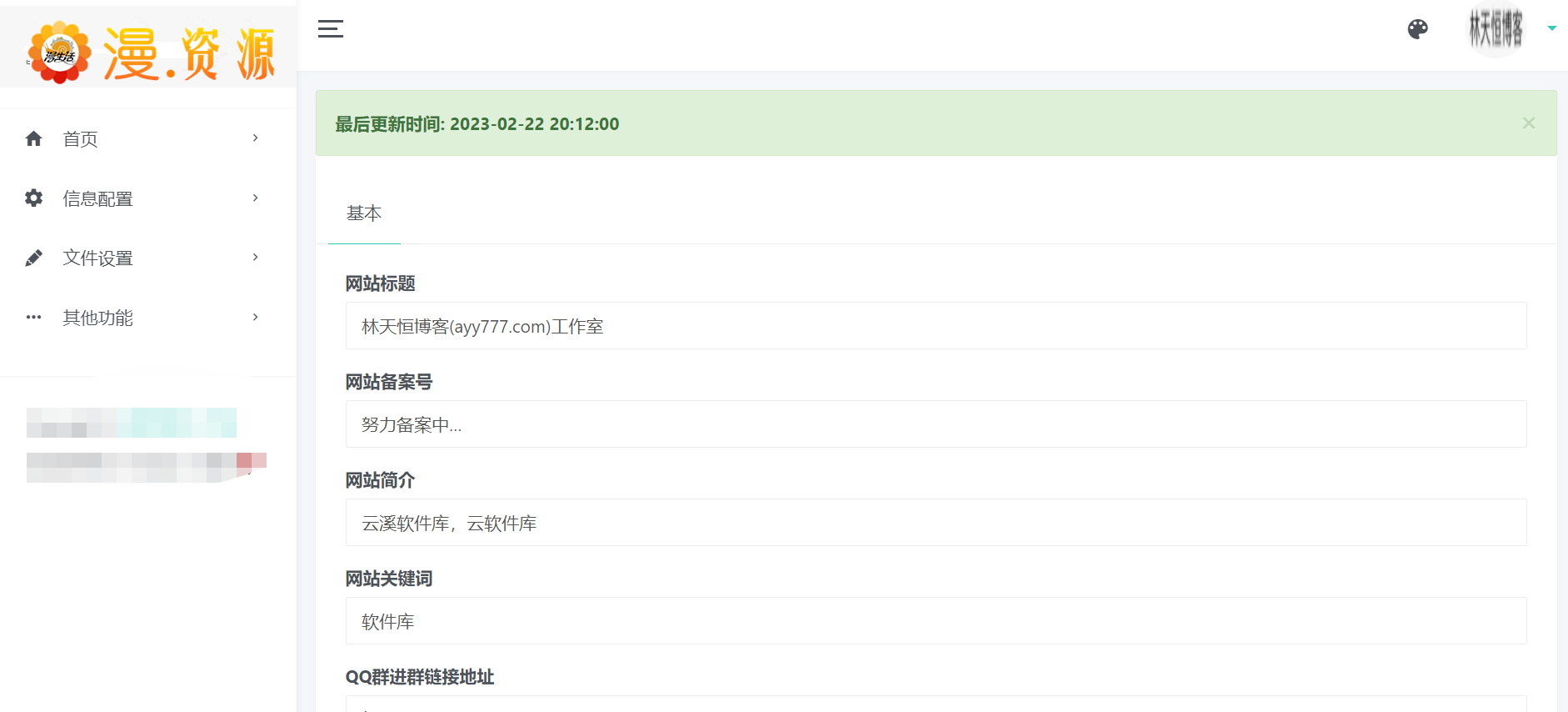Click the 网站关键词 input field
Screen dimensions: 1568x712
pyautogui.click(x=935, y=621)
